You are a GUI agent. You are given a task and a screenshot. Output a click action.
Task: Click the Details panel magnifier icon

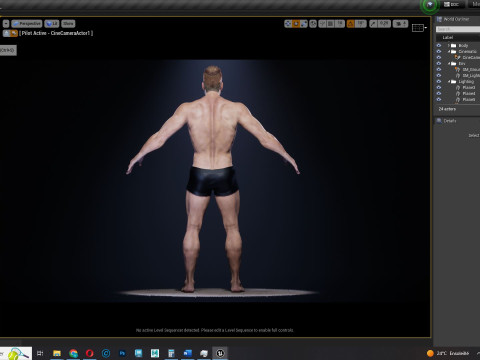439,121
